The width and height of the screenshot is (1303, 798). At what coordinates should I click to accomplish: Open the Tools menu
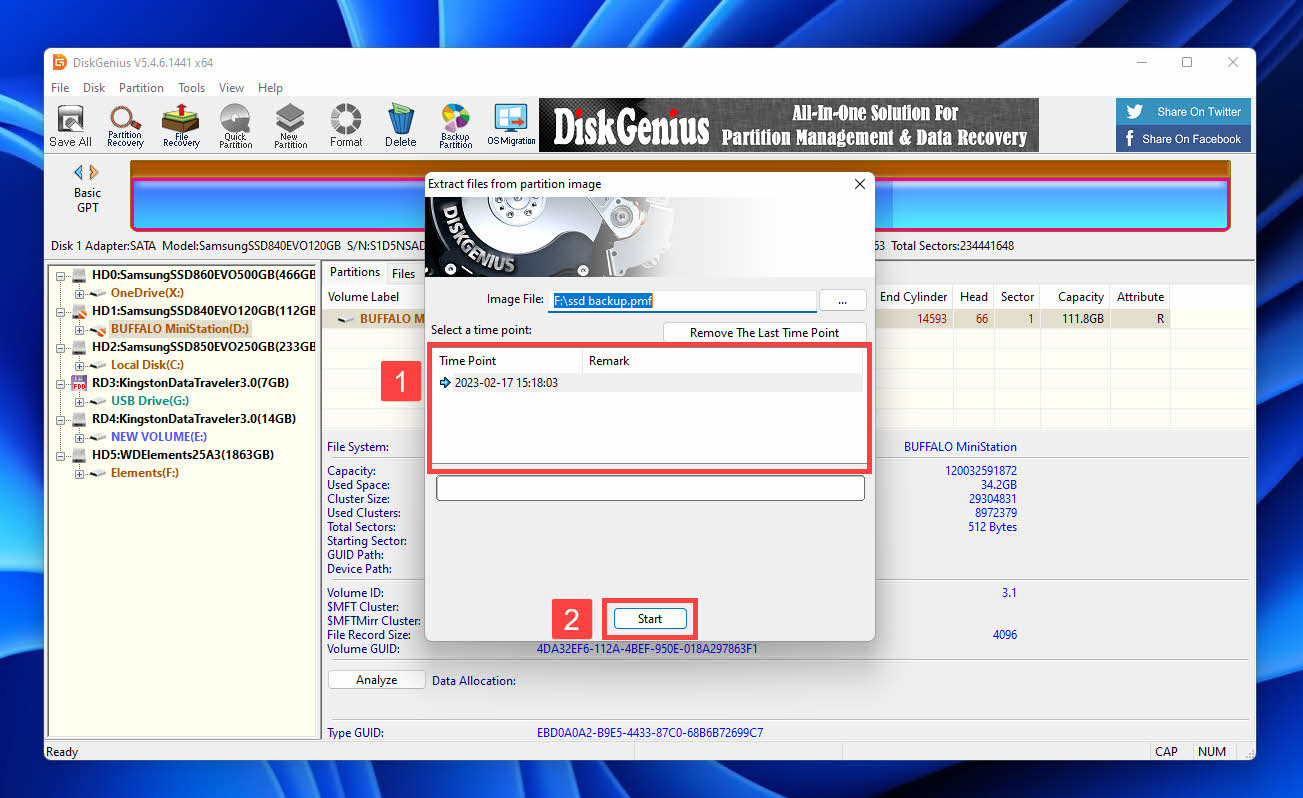191,88
